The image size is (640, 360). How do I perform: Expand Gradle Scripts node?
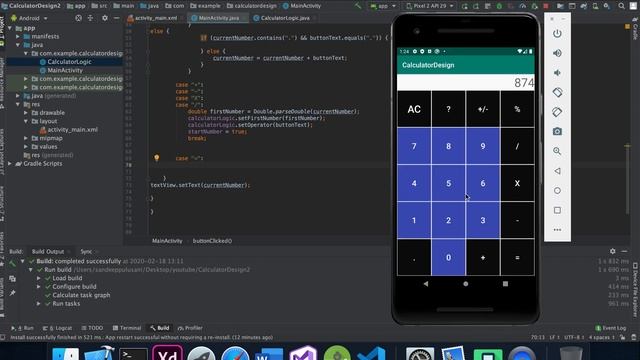coord(10,164)
